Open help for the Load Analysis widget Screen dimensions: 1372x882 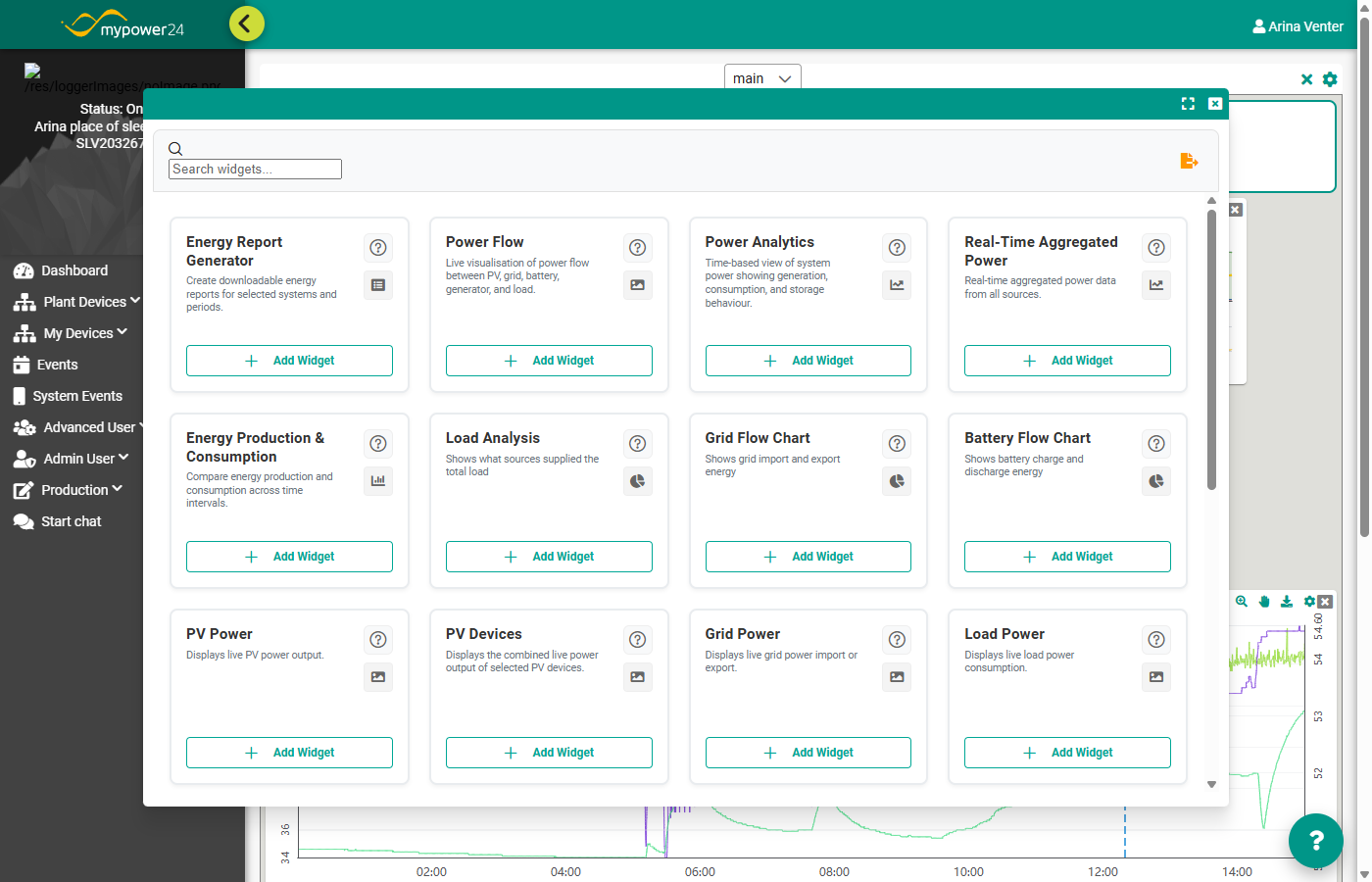click(x=638, y=444)
